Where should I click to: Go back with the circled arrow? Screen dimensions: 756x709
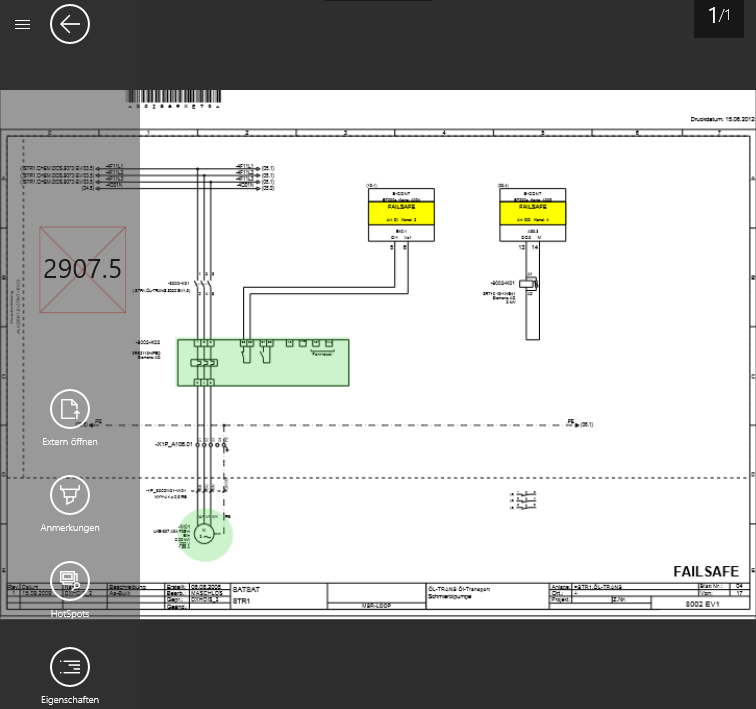(70, 24)
